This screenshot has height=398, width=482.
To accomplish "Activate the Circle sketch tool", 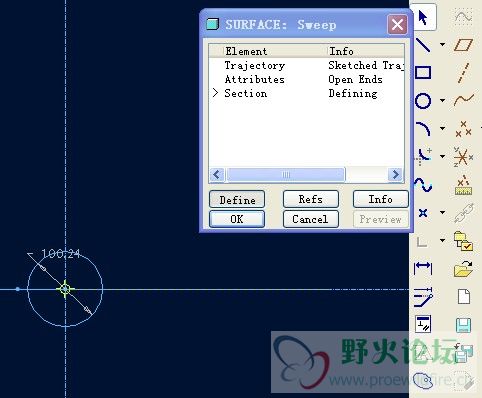I will click(423, 101).
